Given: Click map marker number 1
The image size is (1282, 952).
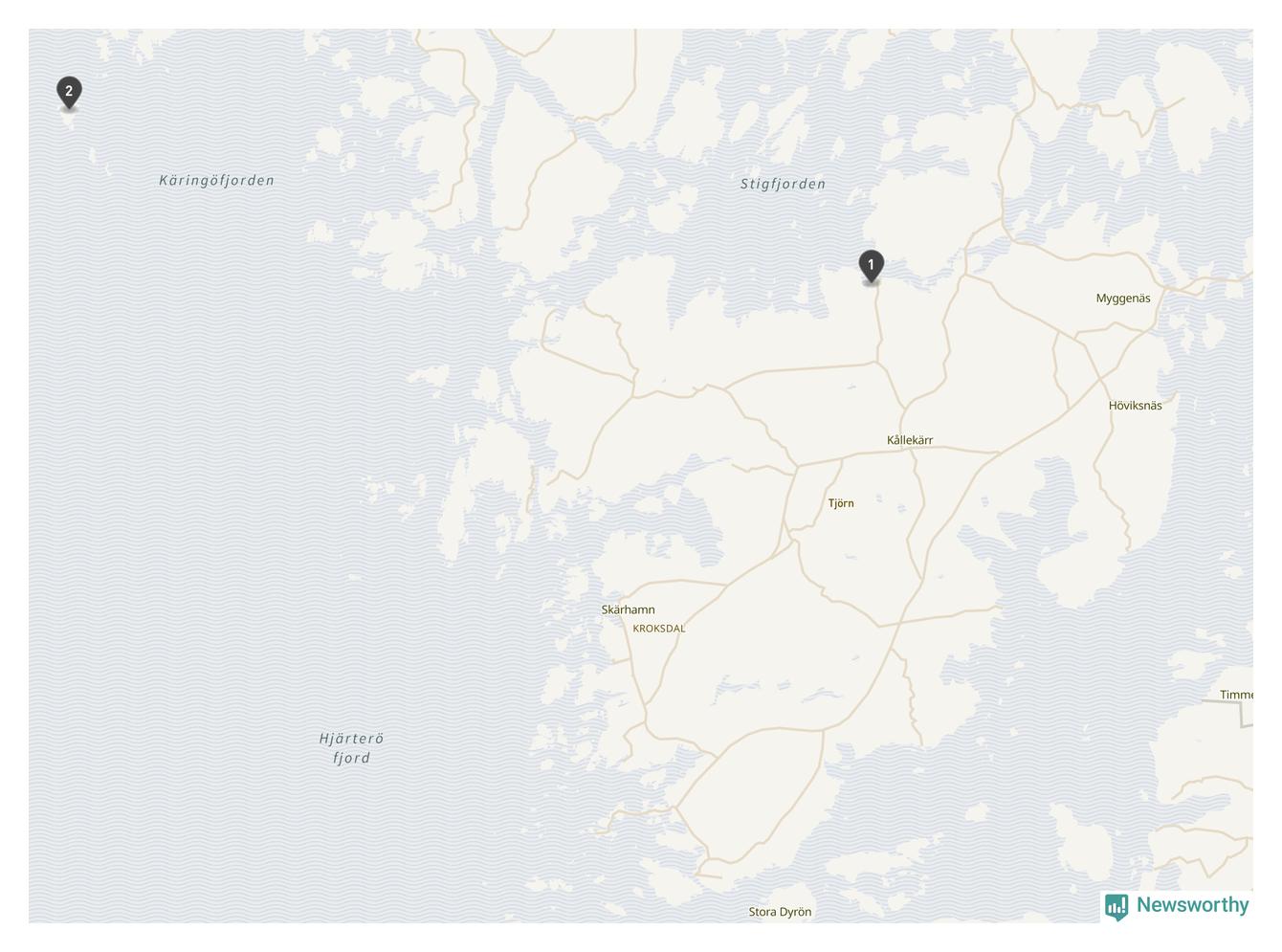Looking at the screenshot, I should [871, 267].
